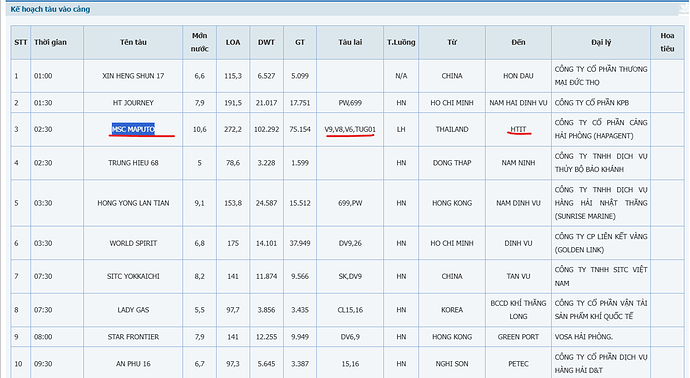Click the 'Từ' column header
Viewport: 690px width, 378px height.
tap(452, 42)
